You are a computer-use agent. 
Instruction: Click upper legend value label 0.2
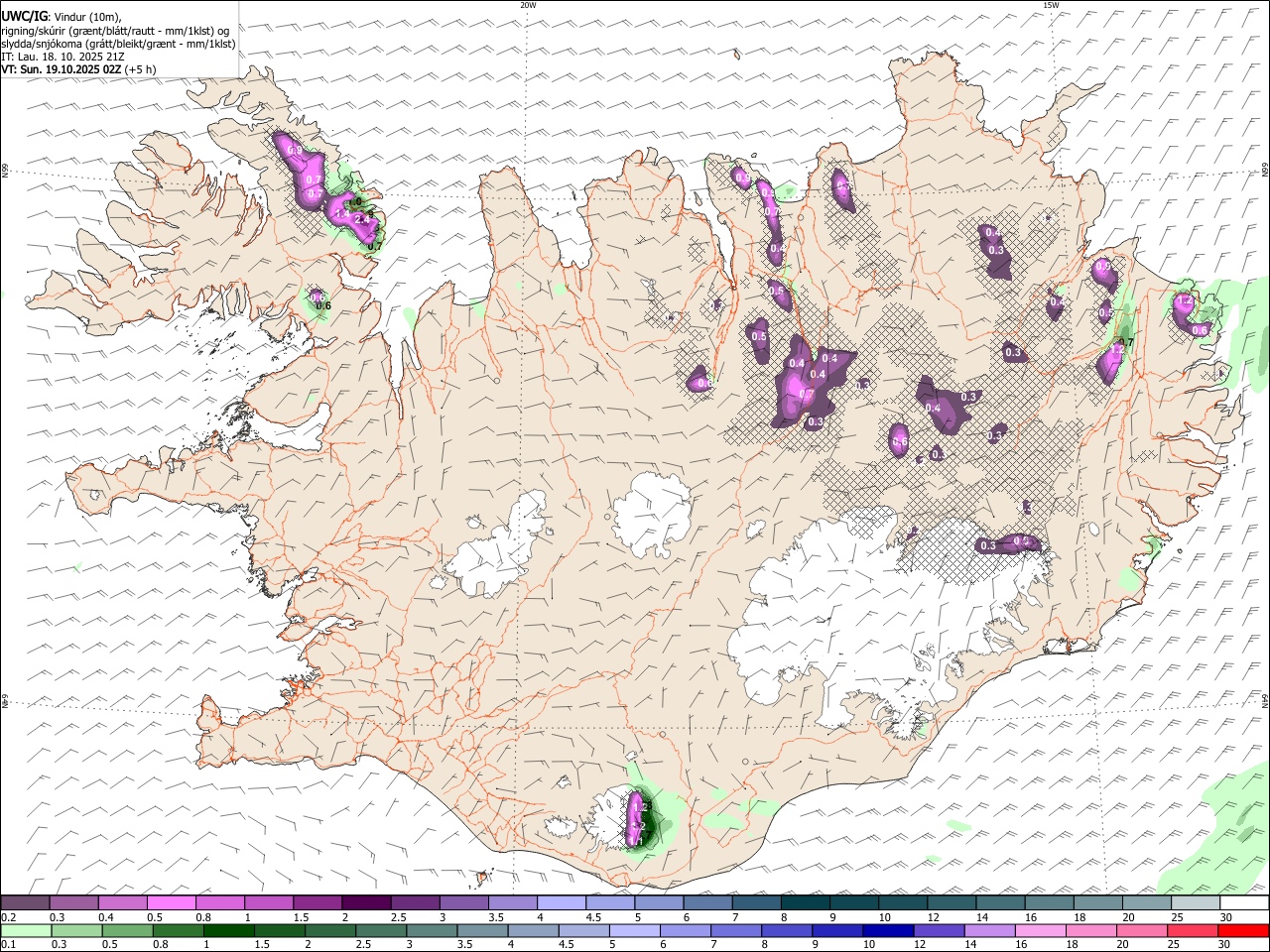pos(8,917)
